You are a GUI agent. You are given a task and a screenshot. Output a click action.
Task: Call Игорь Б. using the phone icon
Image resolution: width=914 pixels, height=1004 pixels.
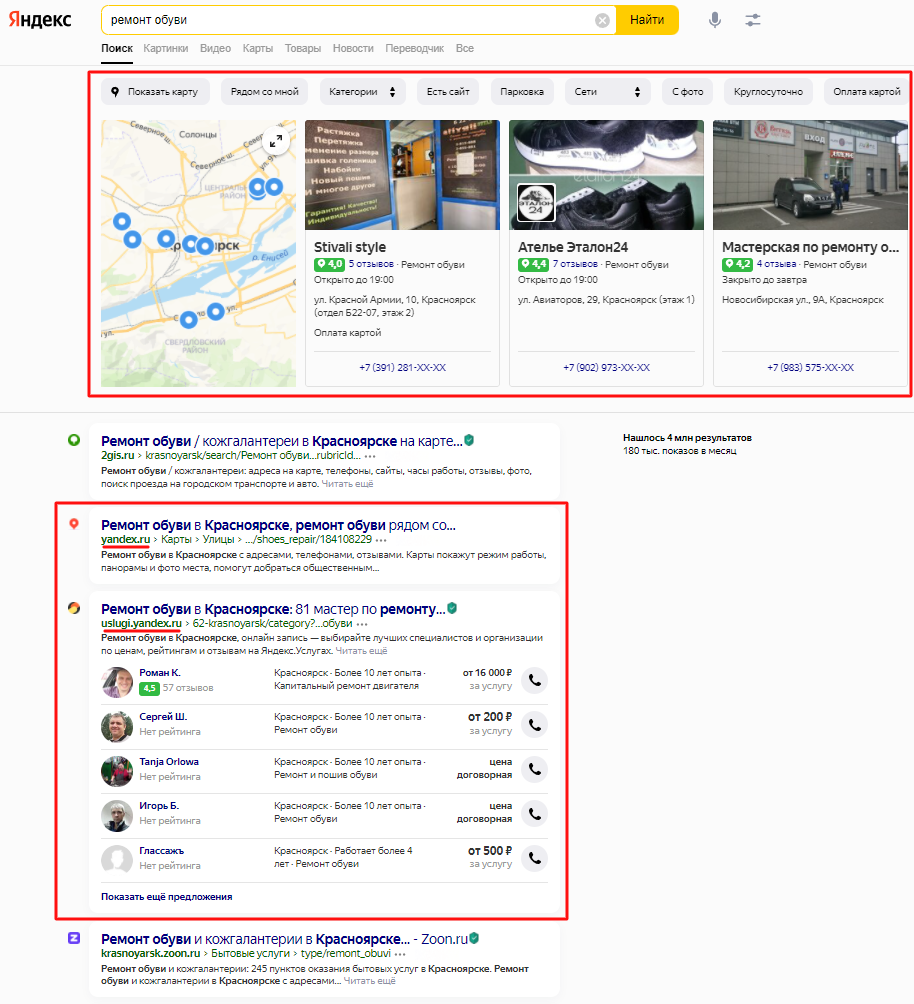[x=535, y=814]
